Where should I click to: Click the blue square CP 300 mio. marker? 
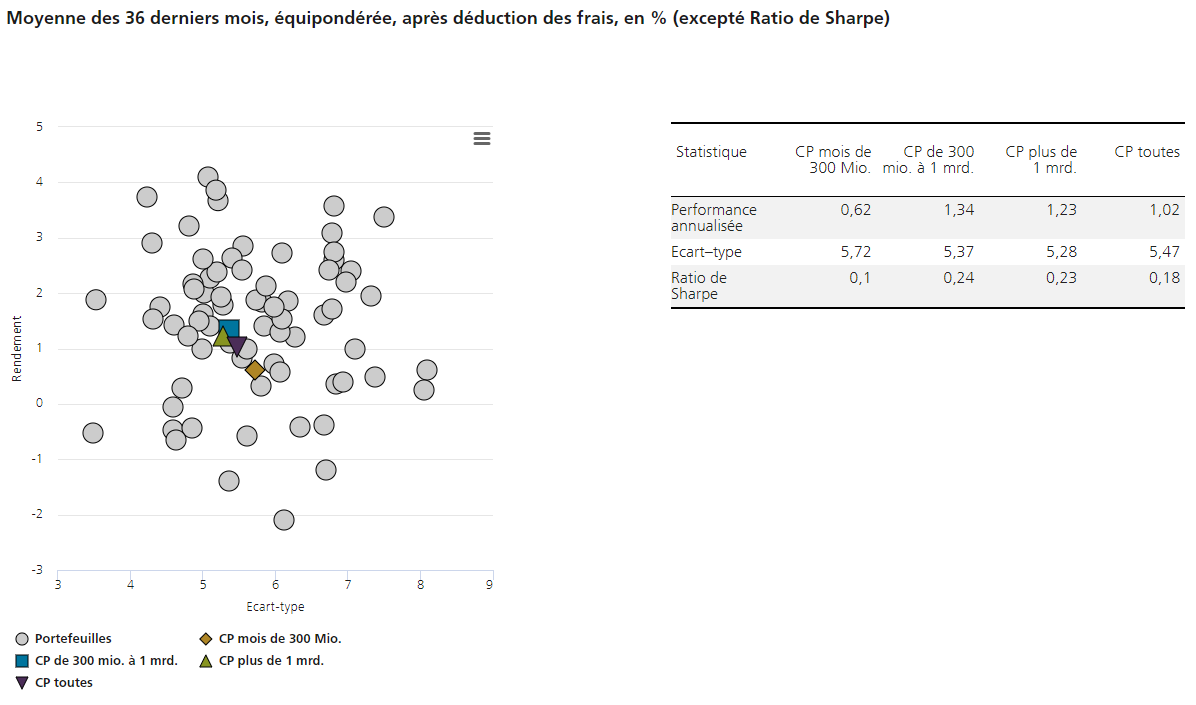(x=230, y=329)
